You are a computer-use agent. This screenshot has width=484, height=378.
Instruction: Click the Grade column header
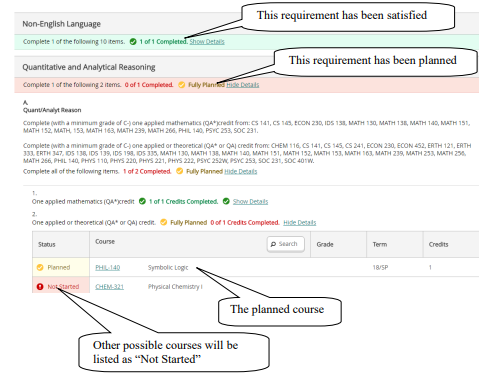pyautogui.click(x=325, y=245)
